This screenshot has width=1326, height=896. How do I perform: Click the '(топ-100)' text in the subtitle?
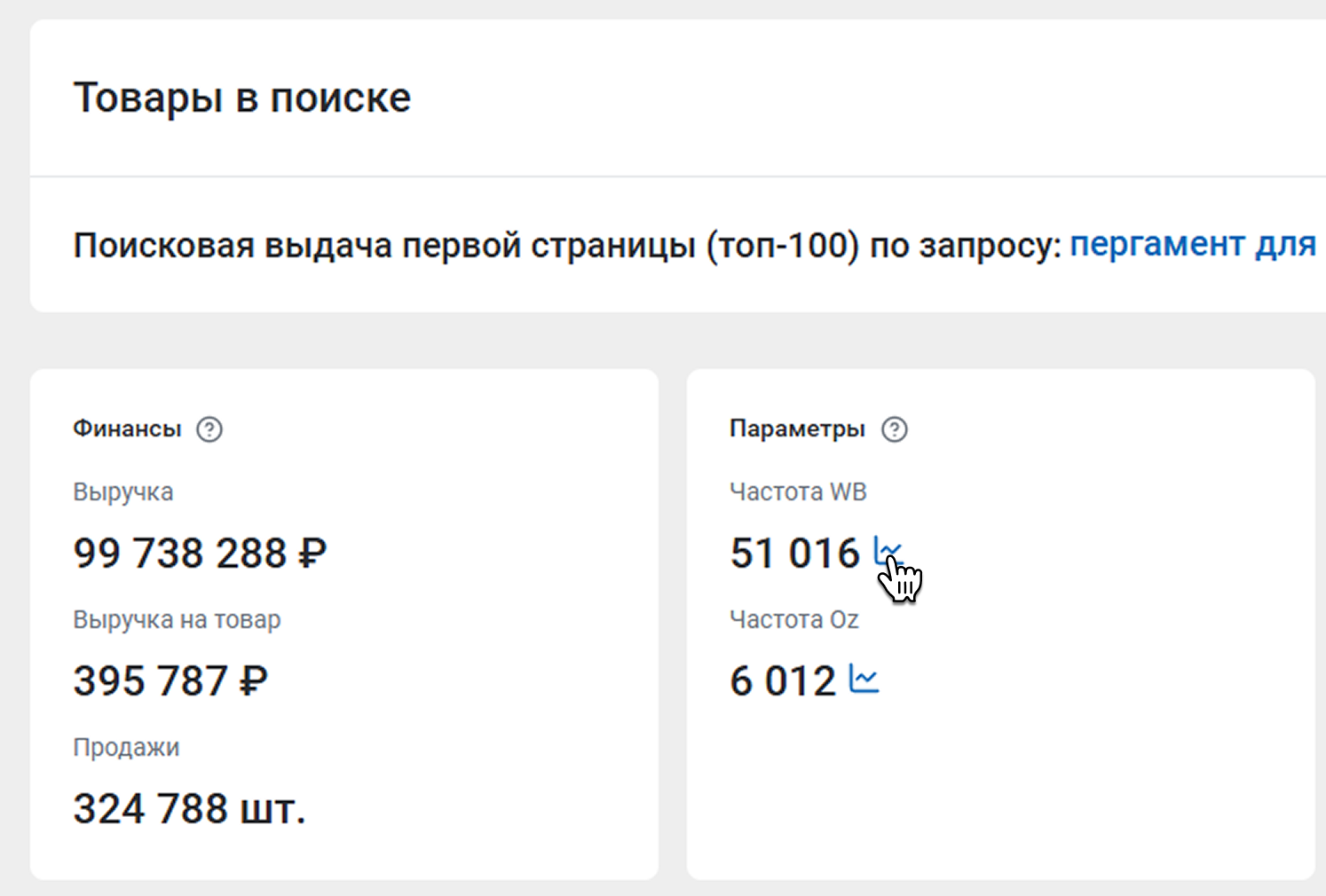[782, 246]
